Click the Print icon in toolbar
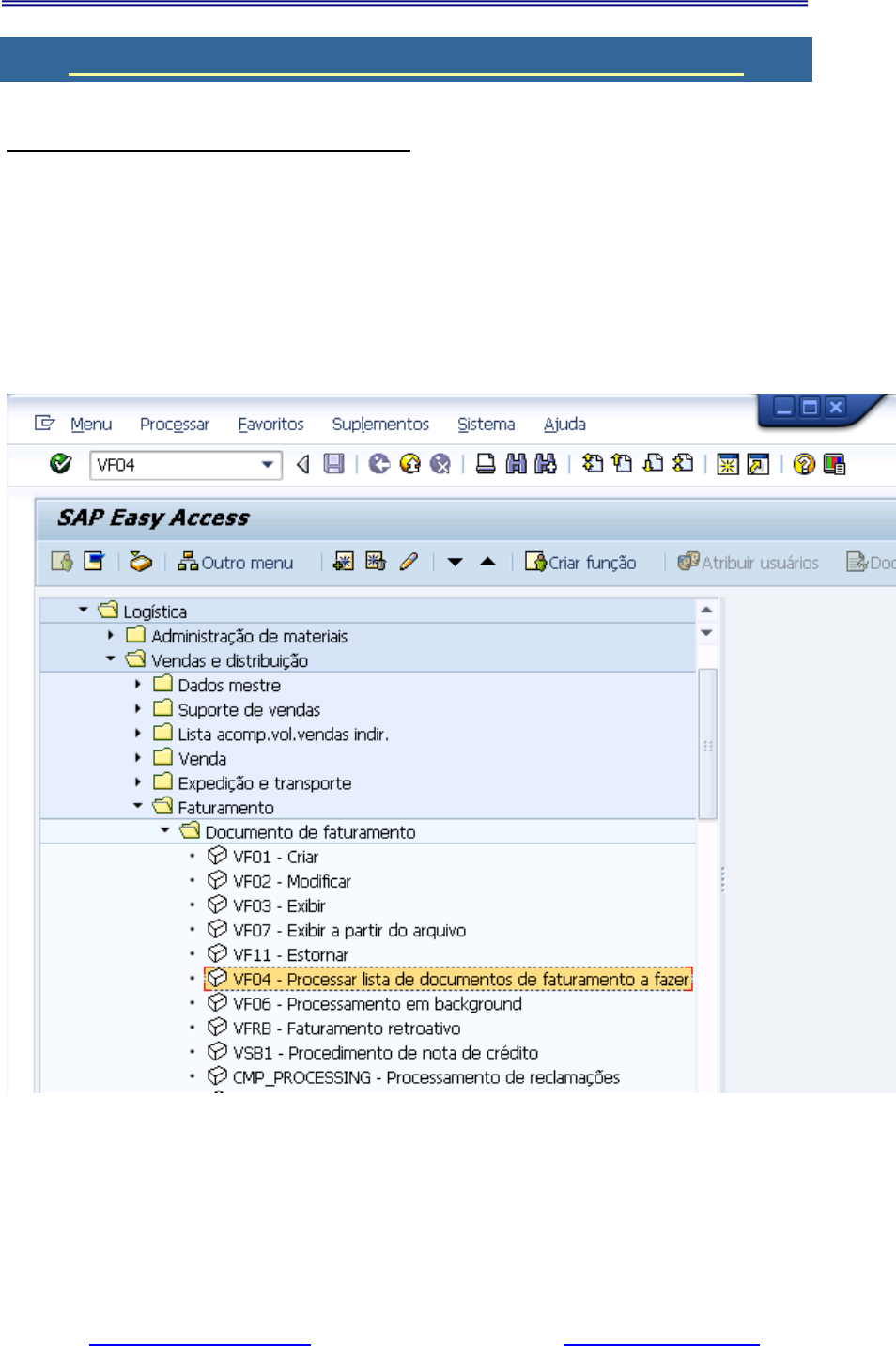Viewport: 896px width, 1346px height. click(x=486, y=464)
